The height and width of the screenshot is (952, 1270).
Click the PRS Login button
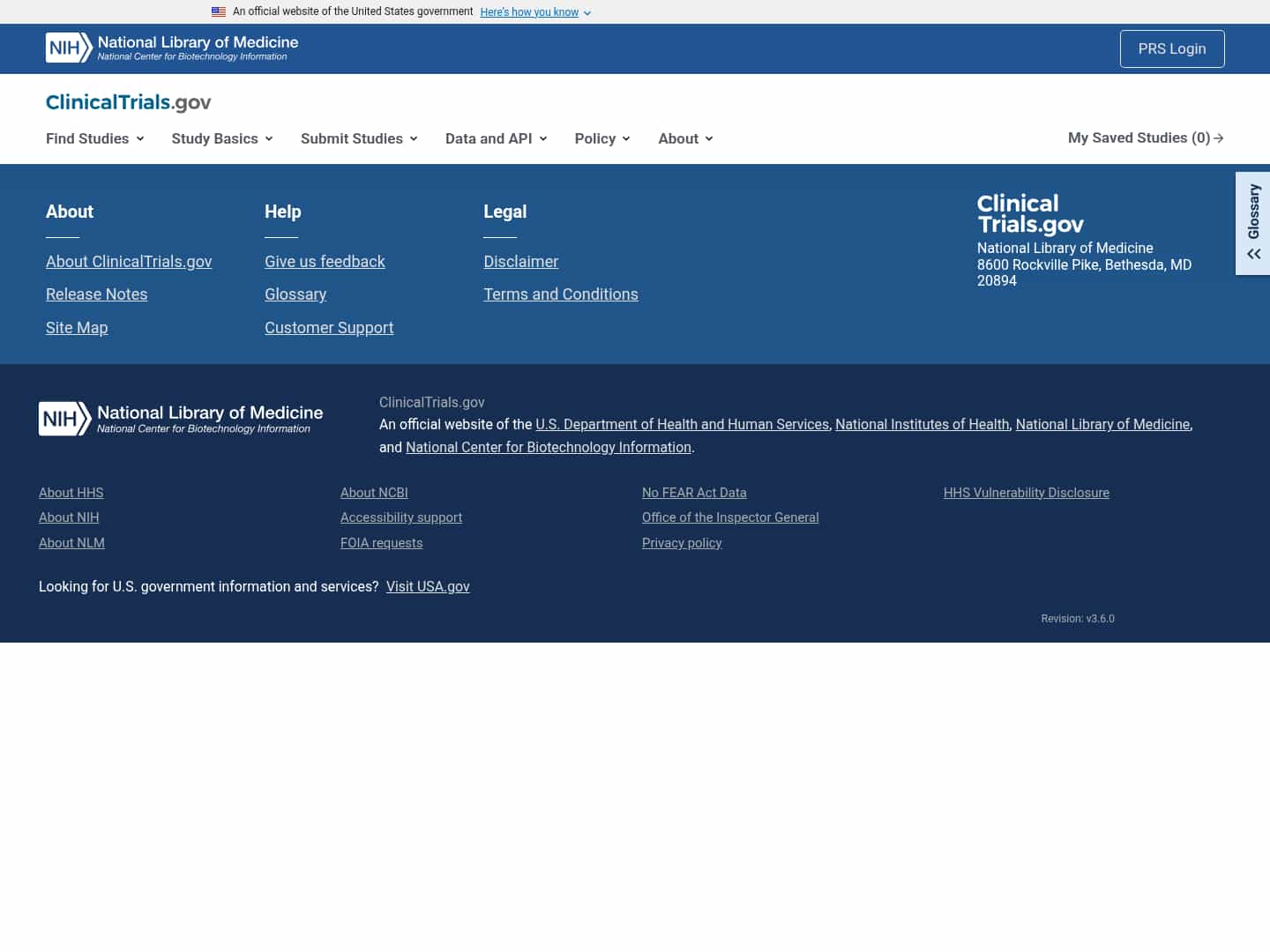click(x=1172, y=48)
